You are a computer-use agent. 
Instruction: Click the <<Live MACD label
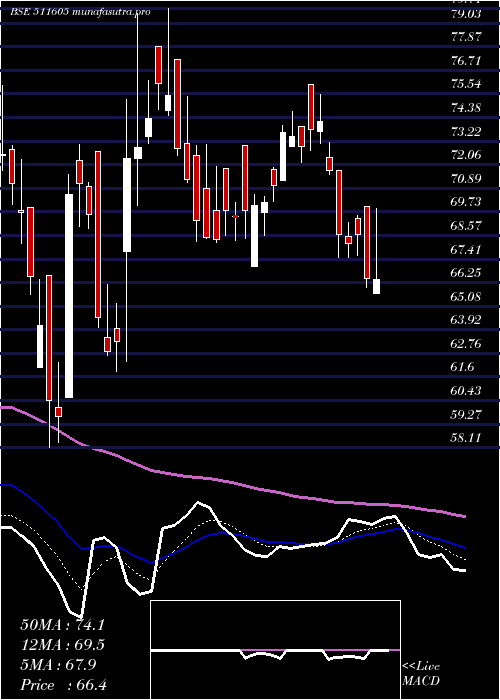point(421,674)
